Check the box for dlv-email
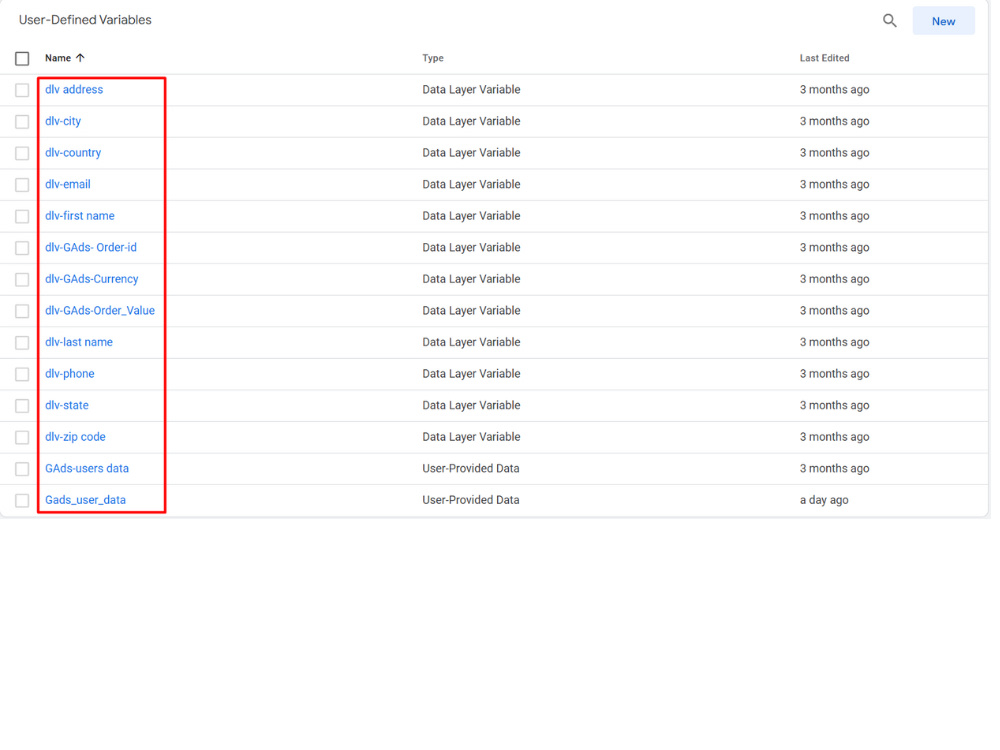The image size is (1000, 750). click(22, 185)
